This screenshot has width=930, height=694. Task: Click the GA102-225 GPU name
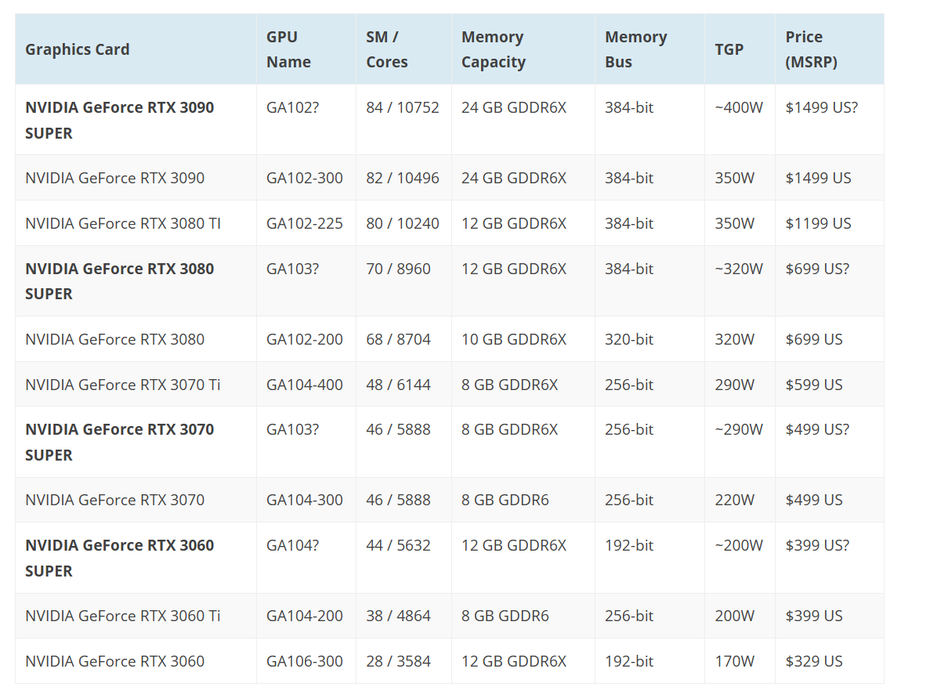click(x=304, y=224)
